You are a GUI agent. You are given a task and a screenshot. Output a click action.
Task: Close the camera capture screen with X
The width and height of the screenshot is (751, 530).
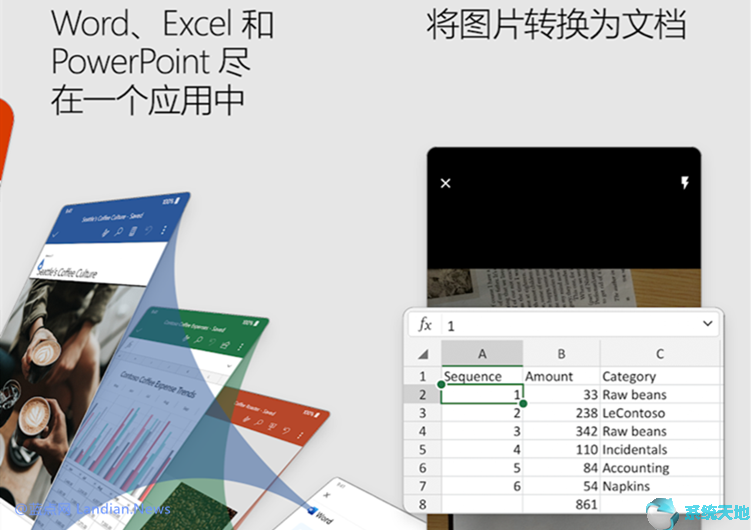click(445, 183)
